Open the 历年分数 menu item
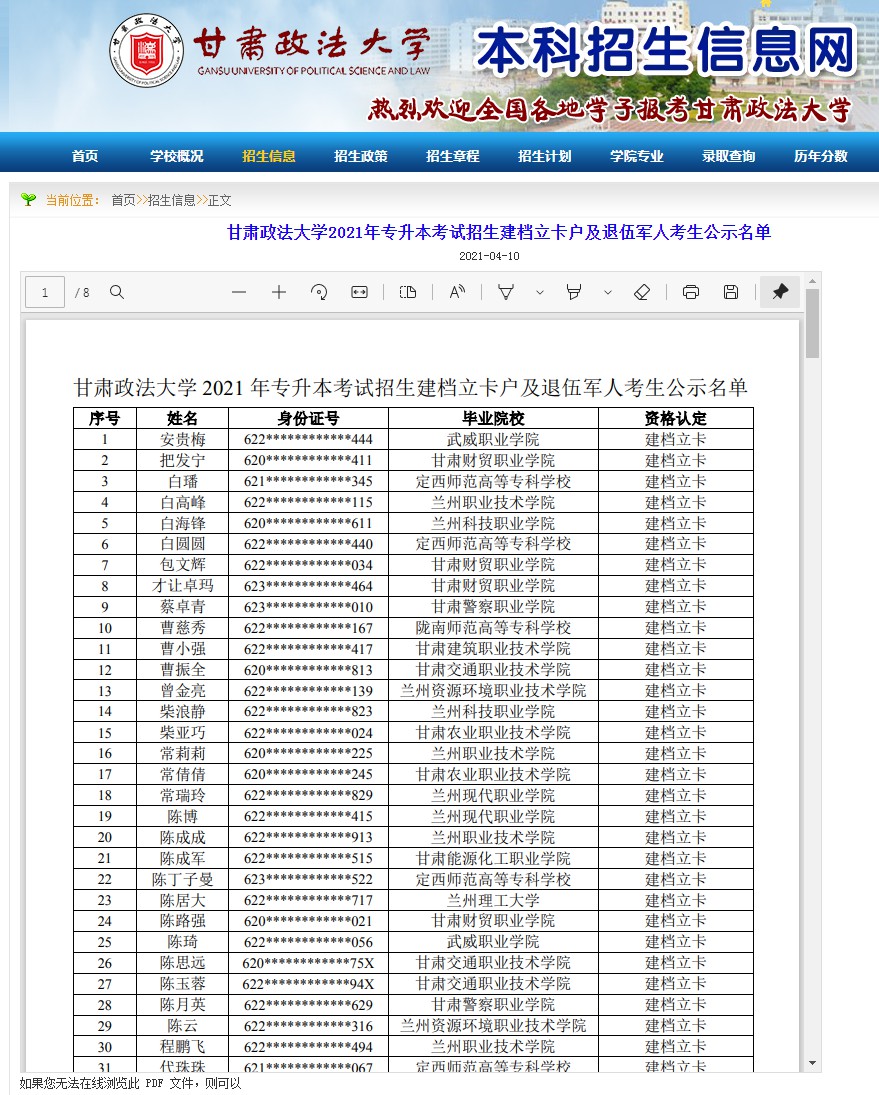879x1095 pixels. (x=821, y=156)
